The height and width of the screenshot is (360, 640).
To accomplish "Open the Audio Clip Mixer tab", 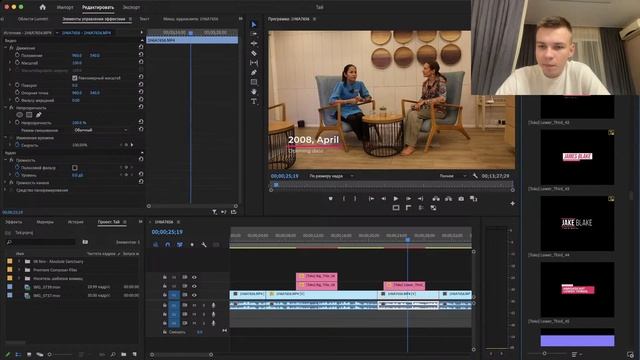I will 190,19.
